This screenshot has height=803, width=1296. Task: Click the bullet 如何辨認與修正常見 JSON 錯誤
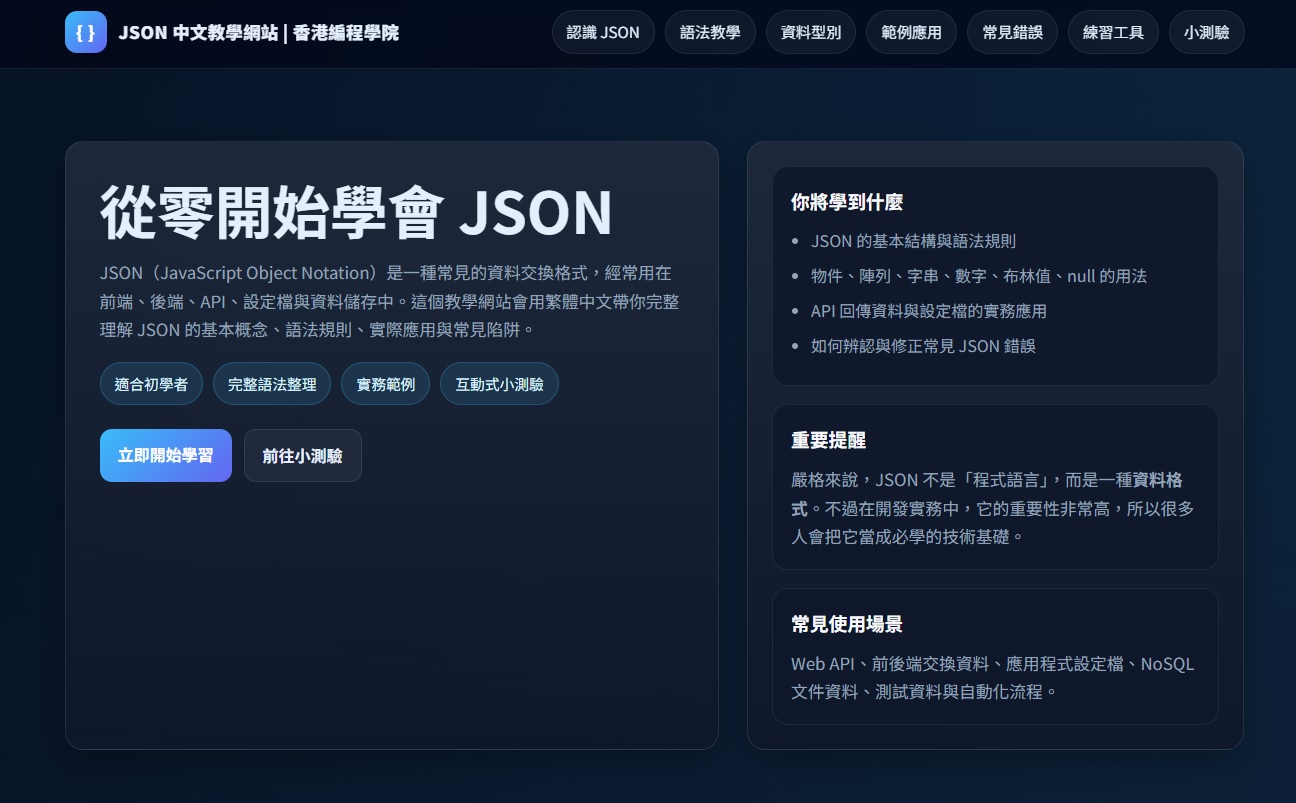pos(923,346)
